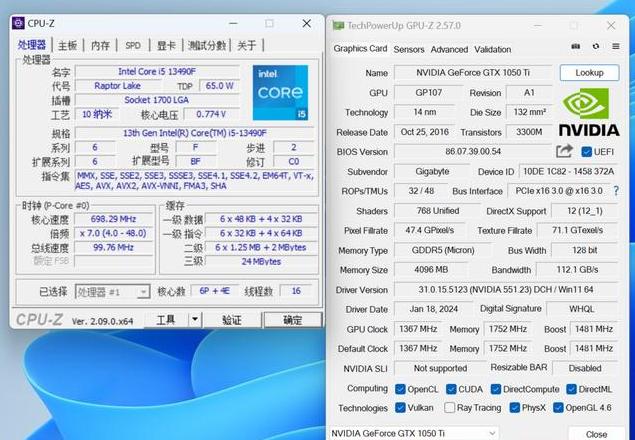Click the Device ID 10DE 1C82 value
Image resolution: width=635 pixels, height=440 pixels.
point(568,171)
